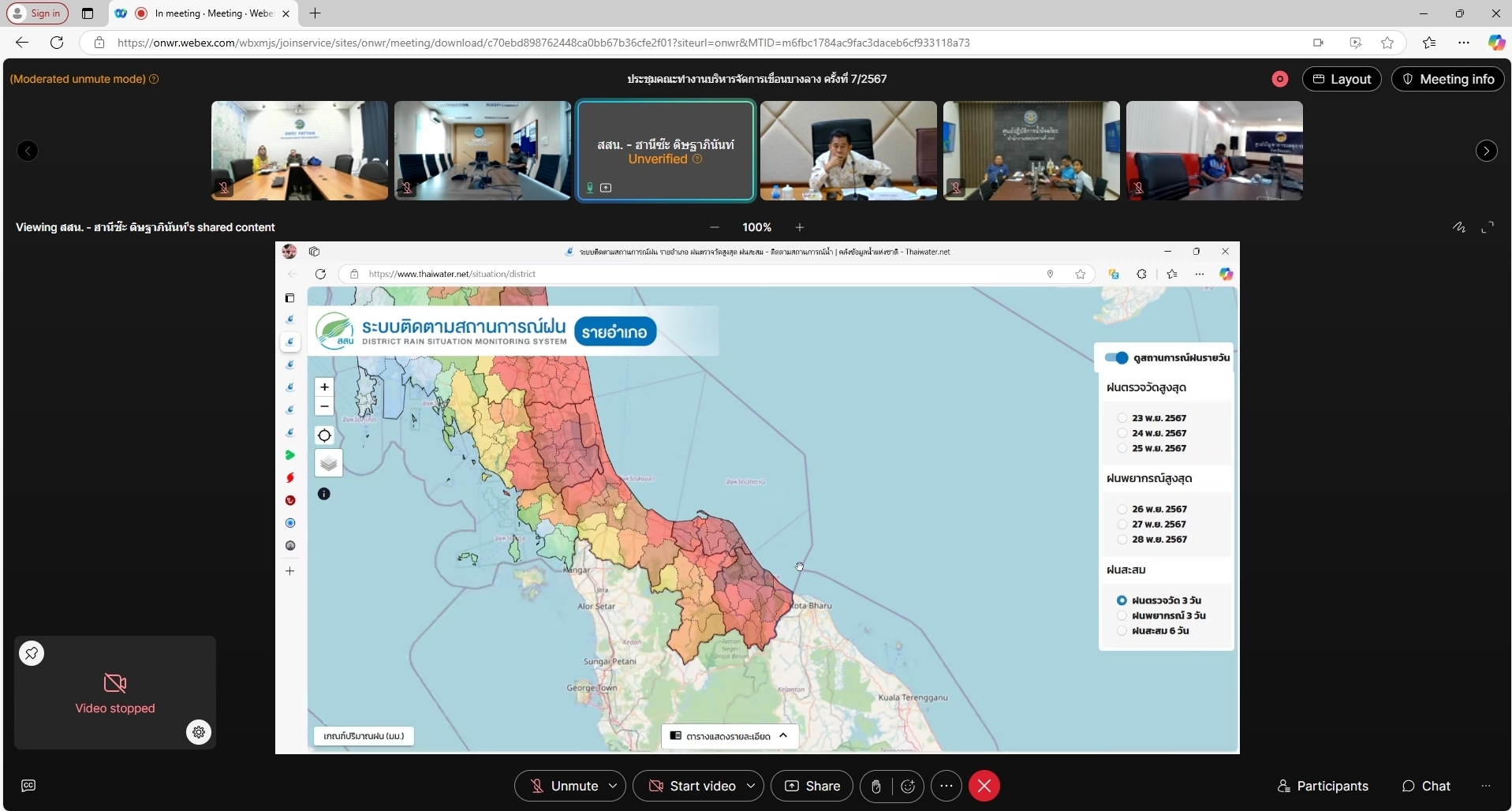Viewport: 1512px width, 811px height.
Task: Toggle the daily rain situation switch
Action: (x=1116, y=357)
